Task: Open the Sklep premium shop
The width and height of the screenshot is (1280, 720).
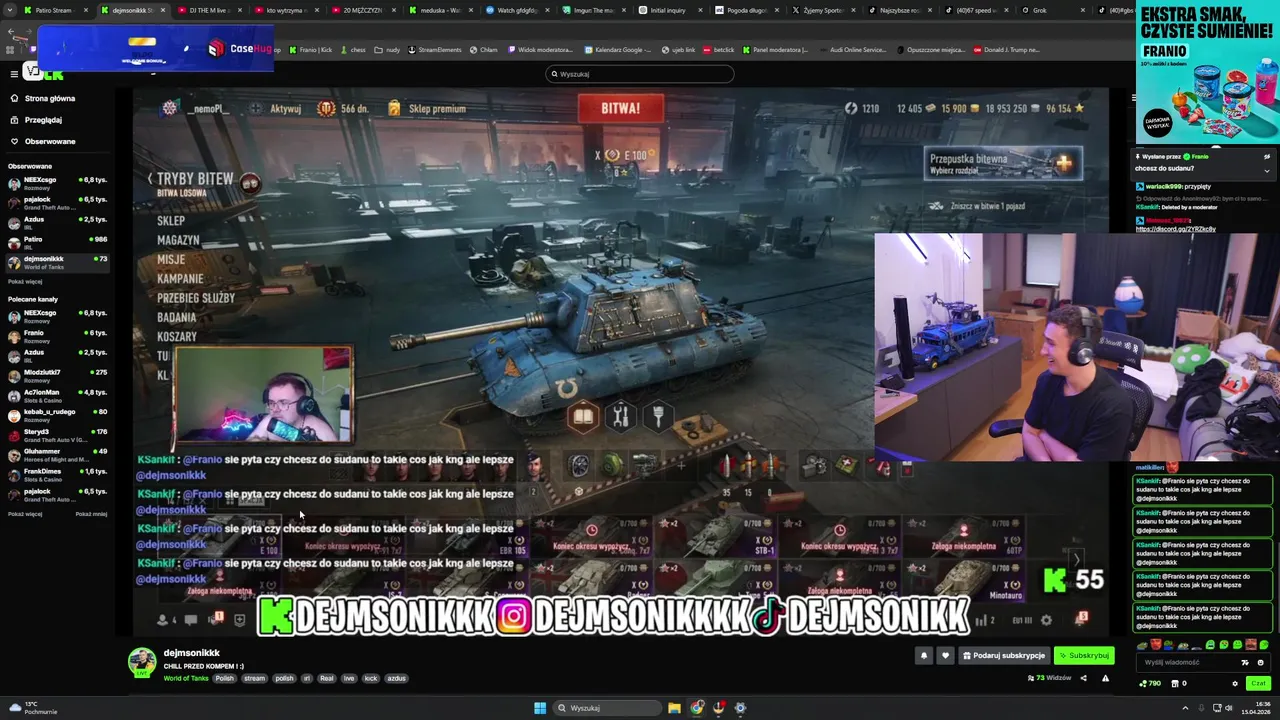Action: pyautogui.click(x=427, y=108)
